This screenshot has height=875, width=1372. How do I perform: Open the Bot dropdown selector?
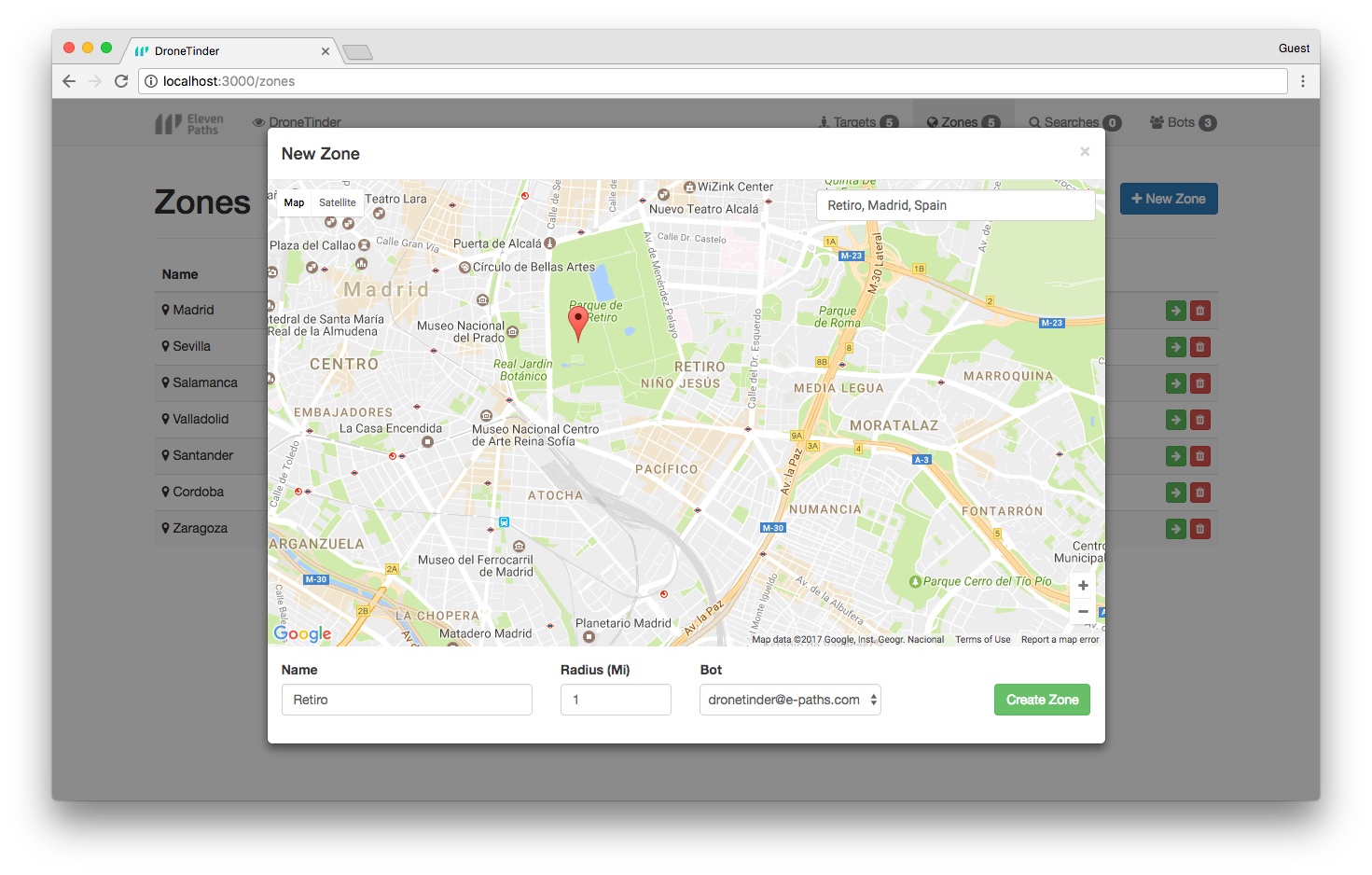point(790,700)
